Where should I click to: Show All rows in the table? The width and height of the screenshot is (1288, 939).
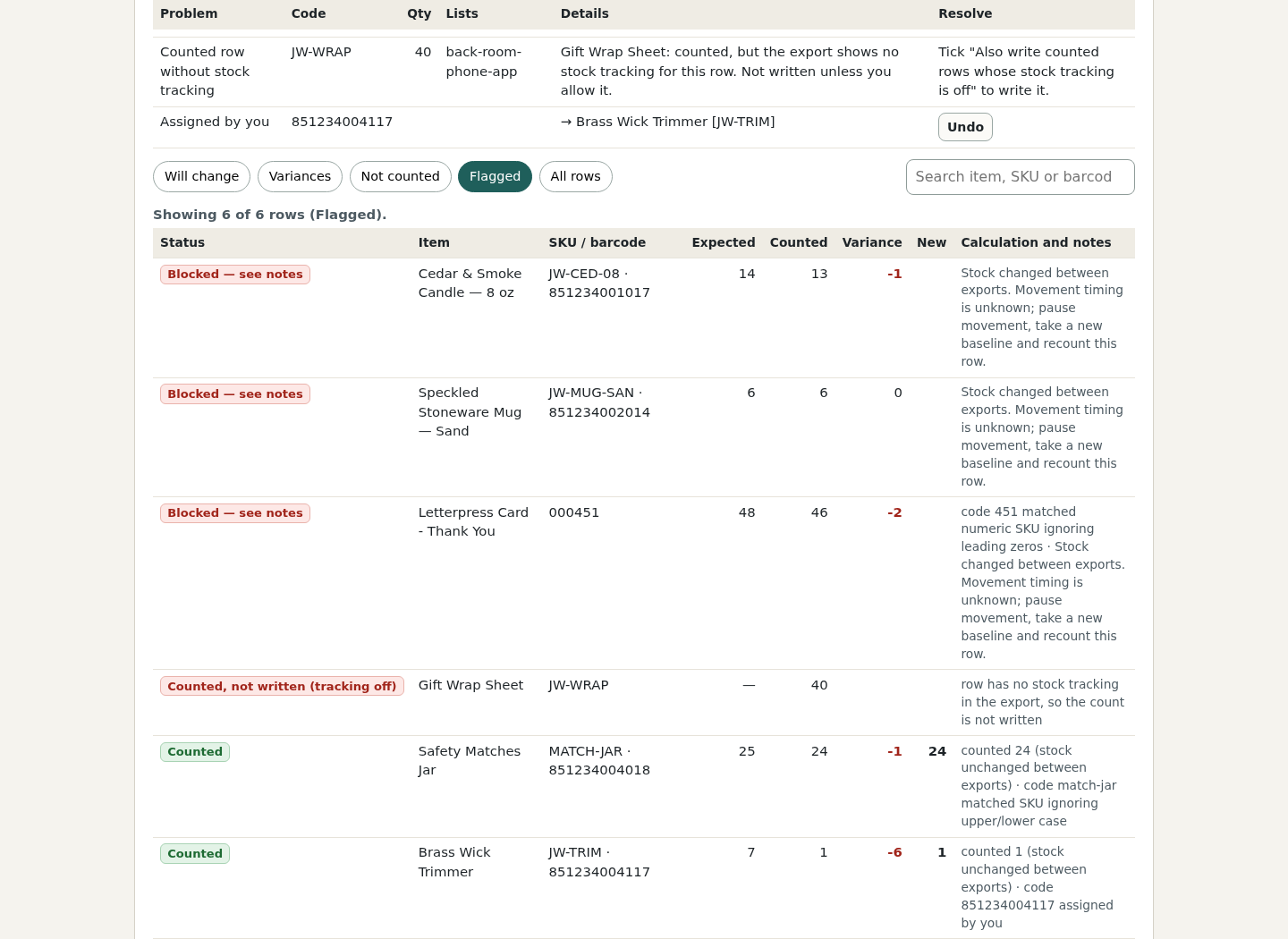click(575, 177)
